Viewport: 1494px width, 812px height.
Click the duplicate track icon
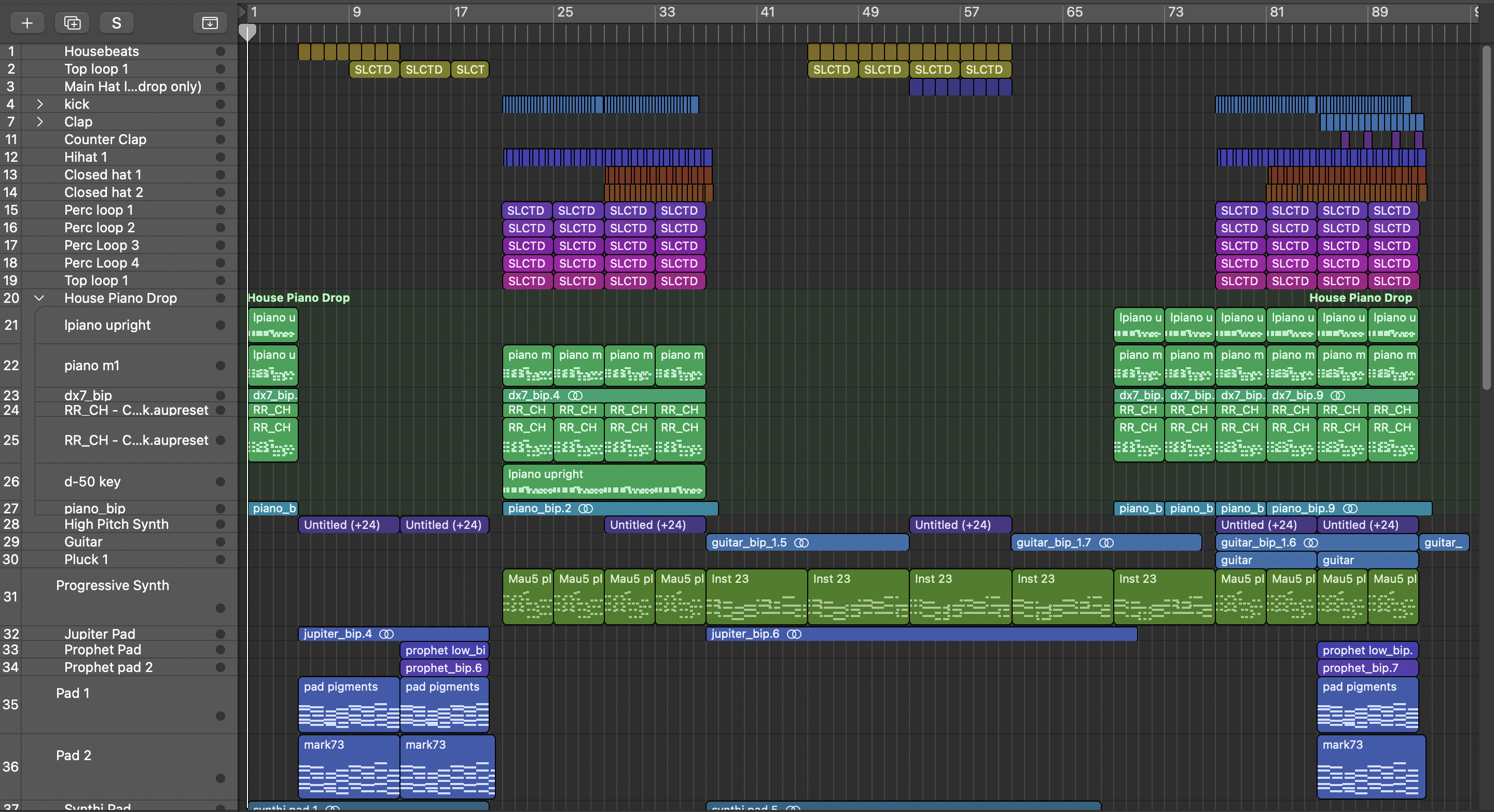click(72, 23)
